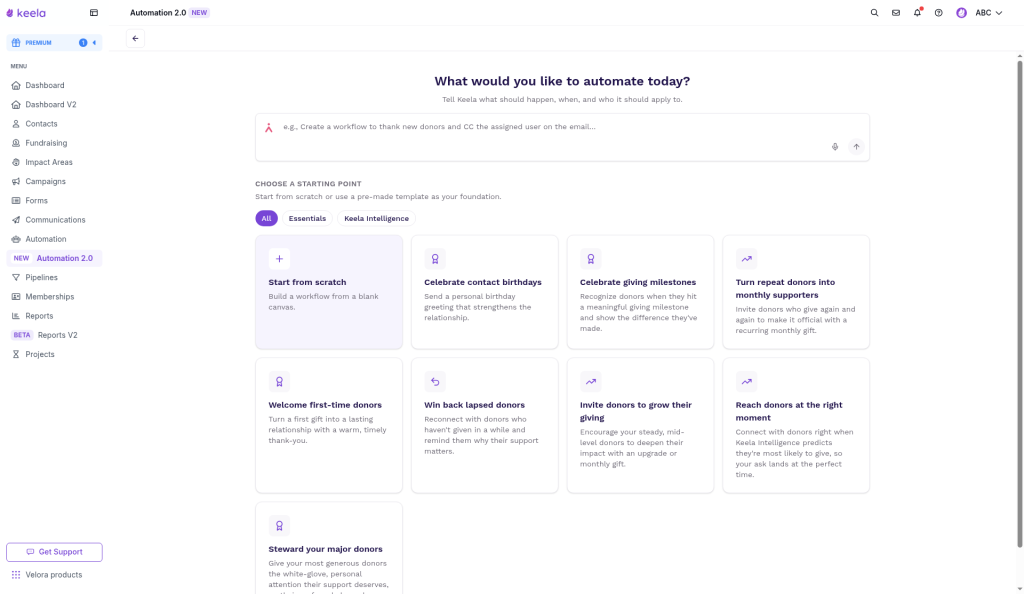Click the Invite donors trend arrow icon
Screen dimensions: 1024x594
[x=590, y=382]
